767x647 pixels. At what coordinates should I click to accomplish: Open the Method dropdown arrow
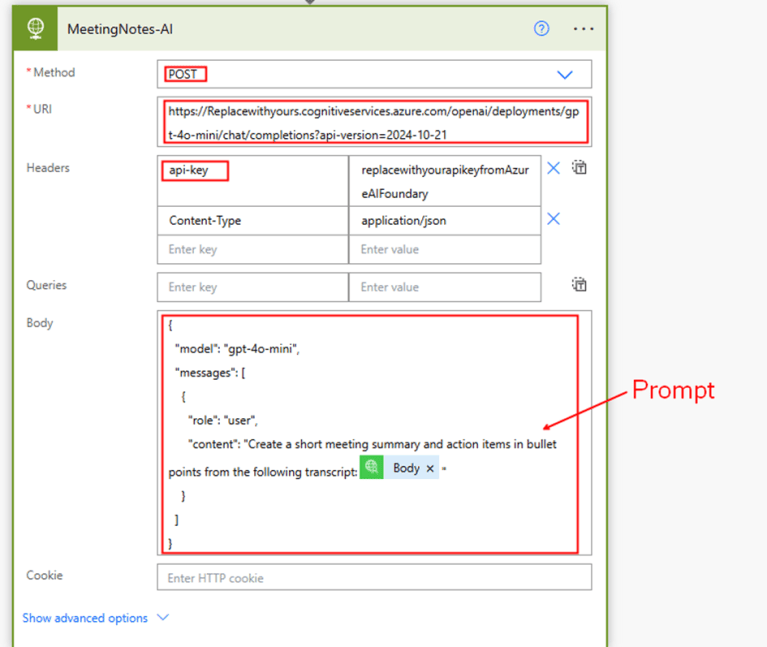pyautogui.click(x=564, y=75)
